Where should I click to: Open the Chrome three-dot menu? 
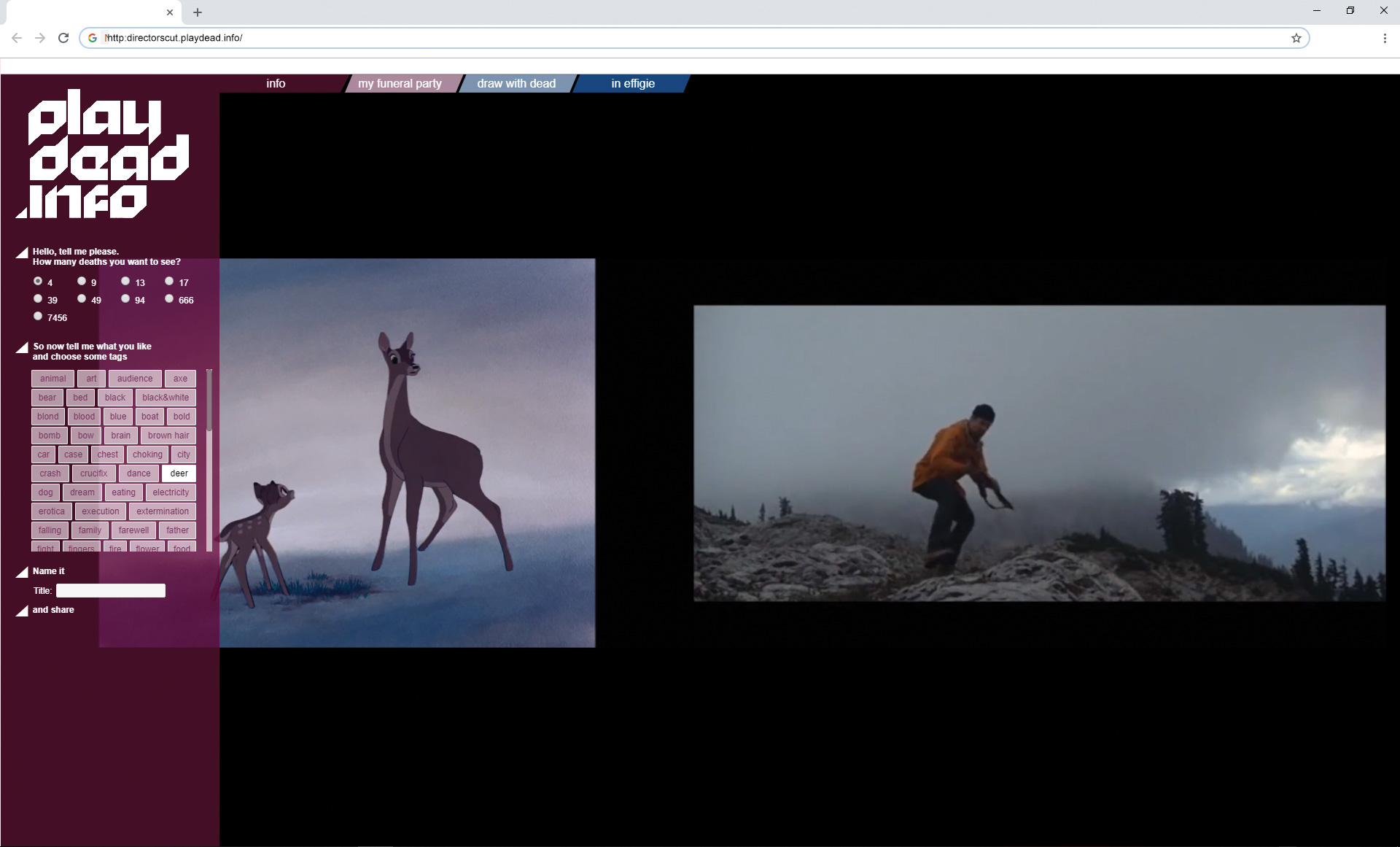point(1384,38)
